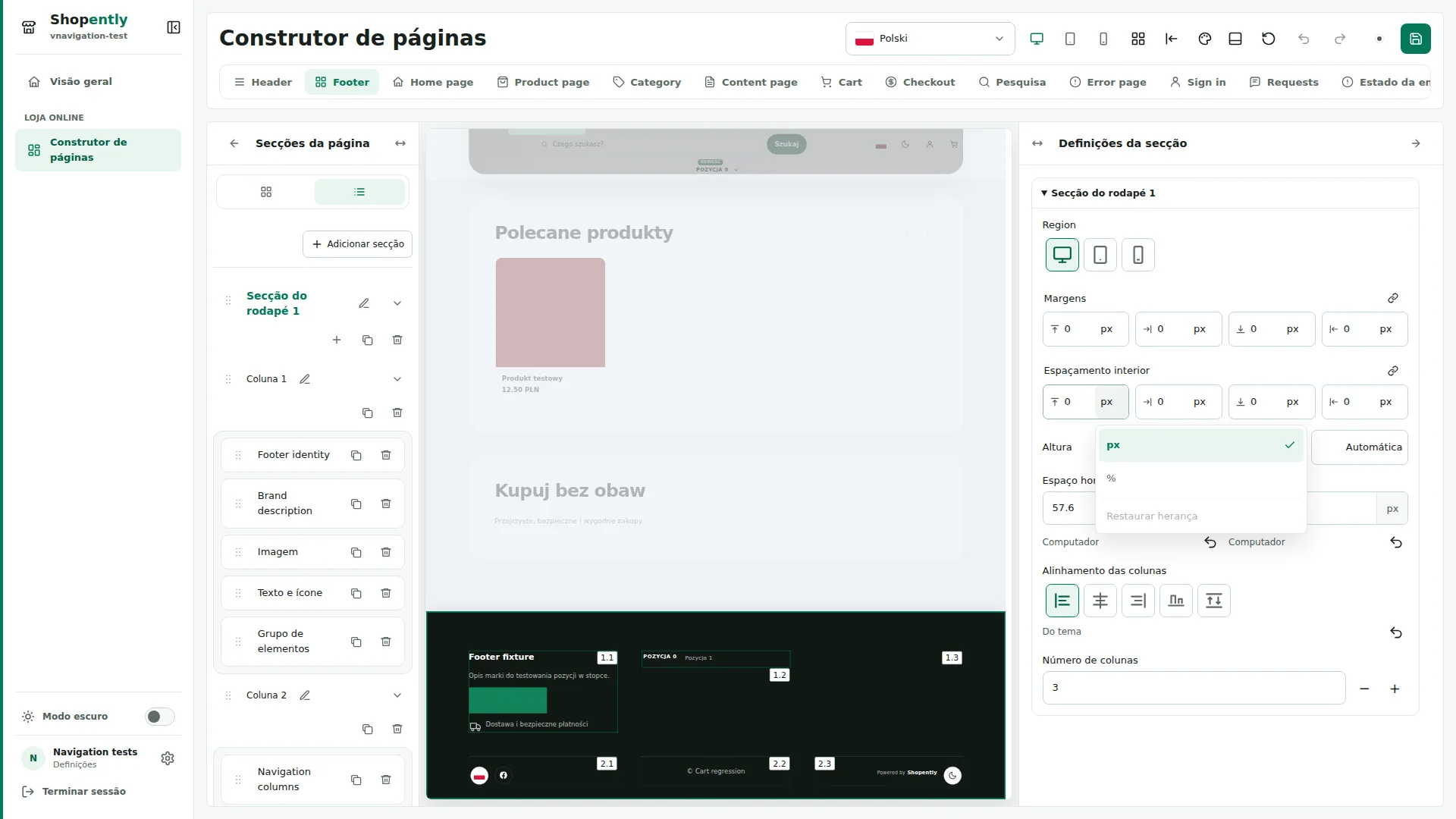Increase the Número de colunas with plus
This screenshot has width=1456, height=819.
coord(1394,689)
